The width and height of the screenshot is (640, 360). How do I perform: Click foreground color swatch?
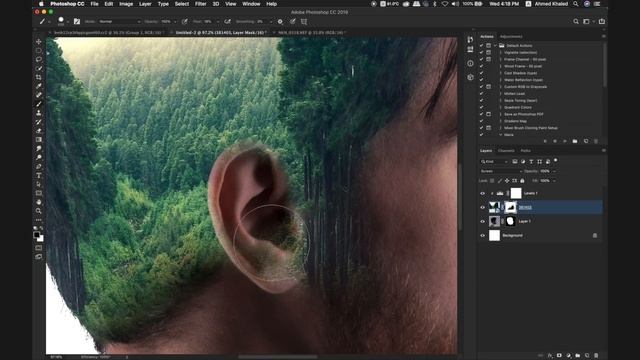coord(36,235)
